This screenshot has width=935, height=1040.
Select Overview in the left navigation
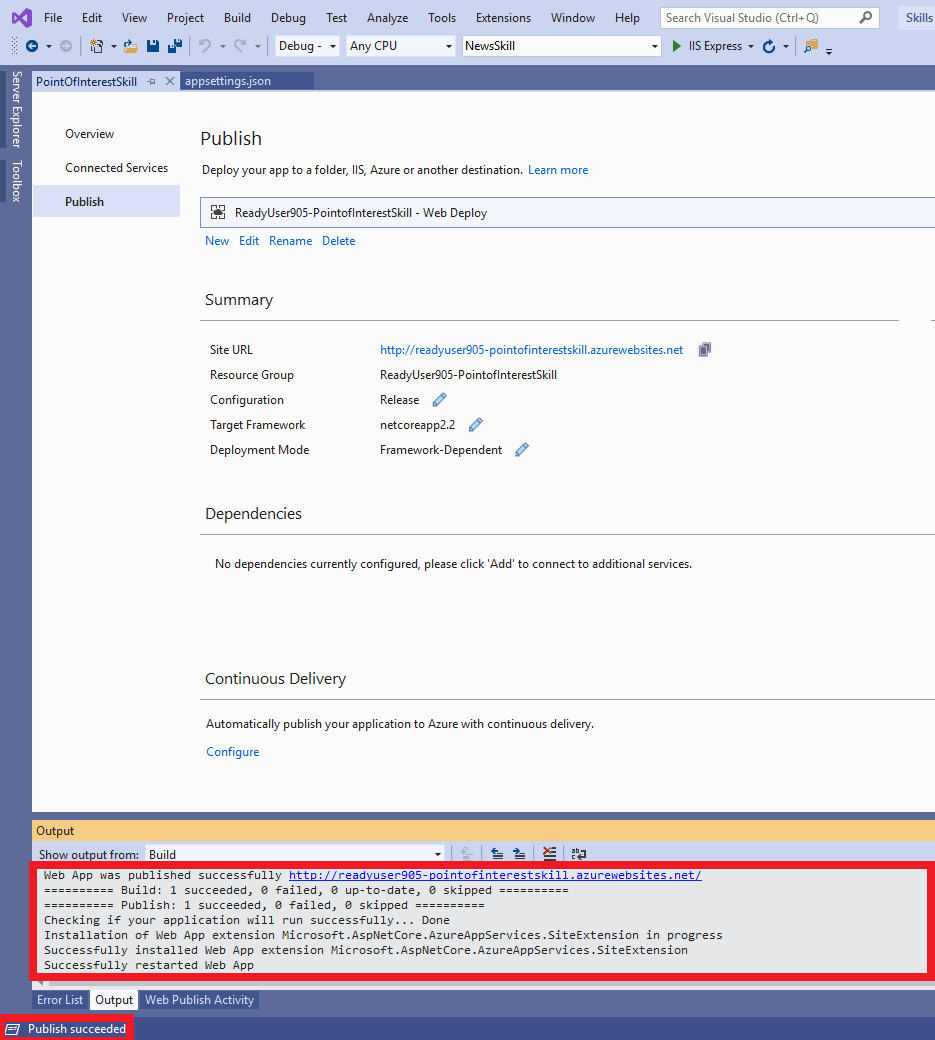pyautogui.click(x=90, y=134)
